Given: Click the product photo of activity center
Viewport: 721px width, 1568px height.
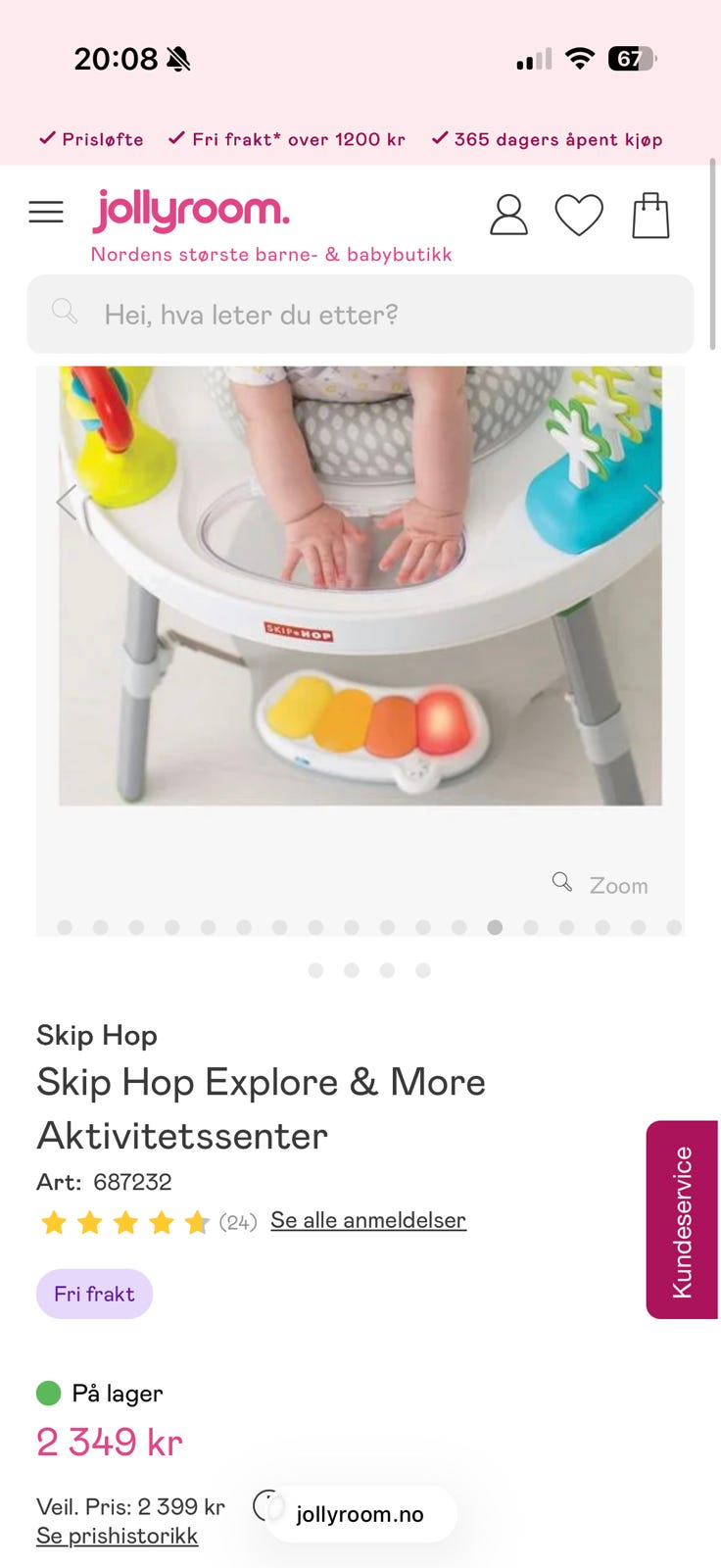Looking at the screenshot, I should click(360, 586).
